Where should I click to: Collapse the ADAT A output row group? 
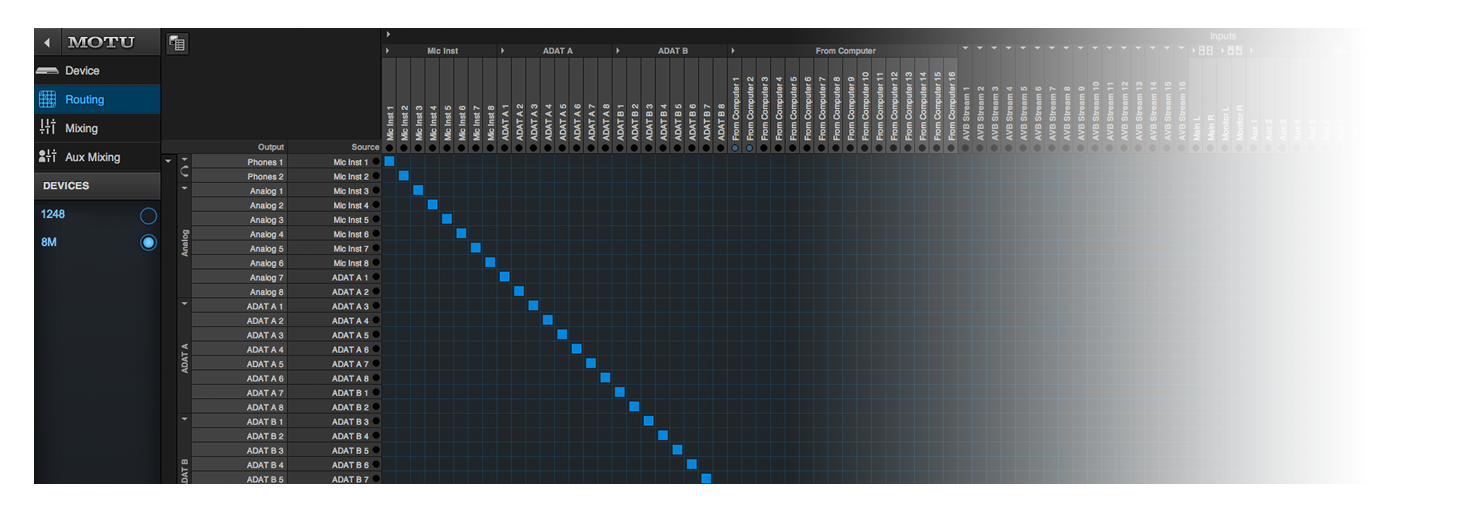pos(184,303)
